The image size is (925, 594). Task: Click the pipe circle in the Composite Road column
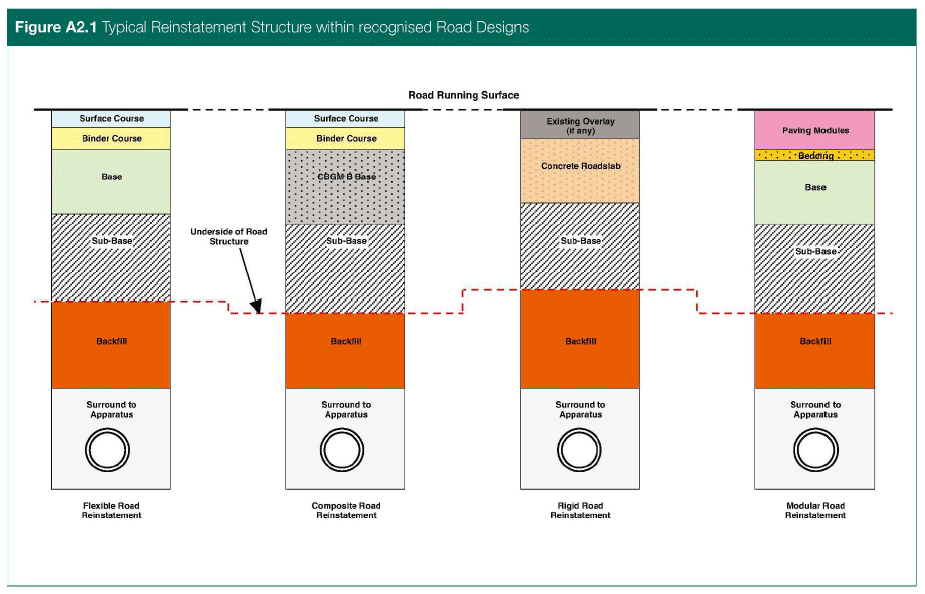tap(345, 450)
